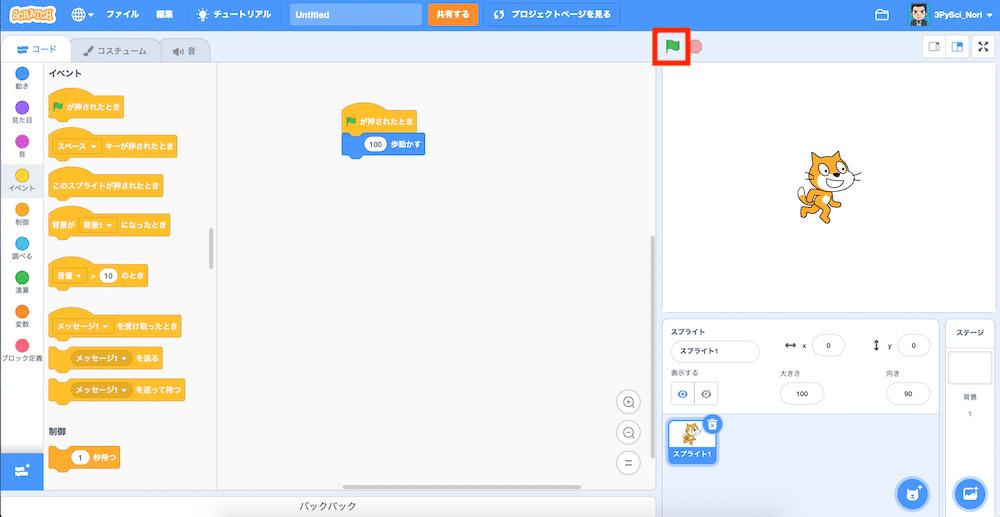Image resolution: width=1000 pixels, height=517 pixels.
Task: Open the 3PySci_Nori account menu
Action: click(949, 15)
